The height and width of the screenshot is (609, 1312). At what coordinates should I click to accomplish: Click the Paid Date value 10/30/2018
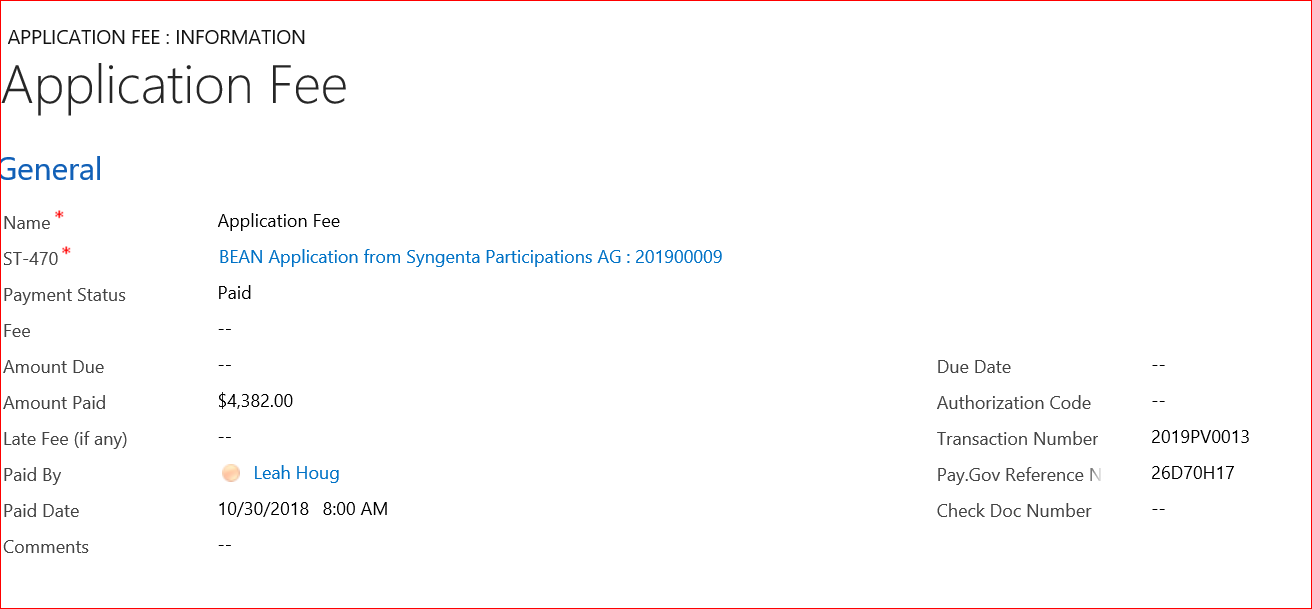264,509
